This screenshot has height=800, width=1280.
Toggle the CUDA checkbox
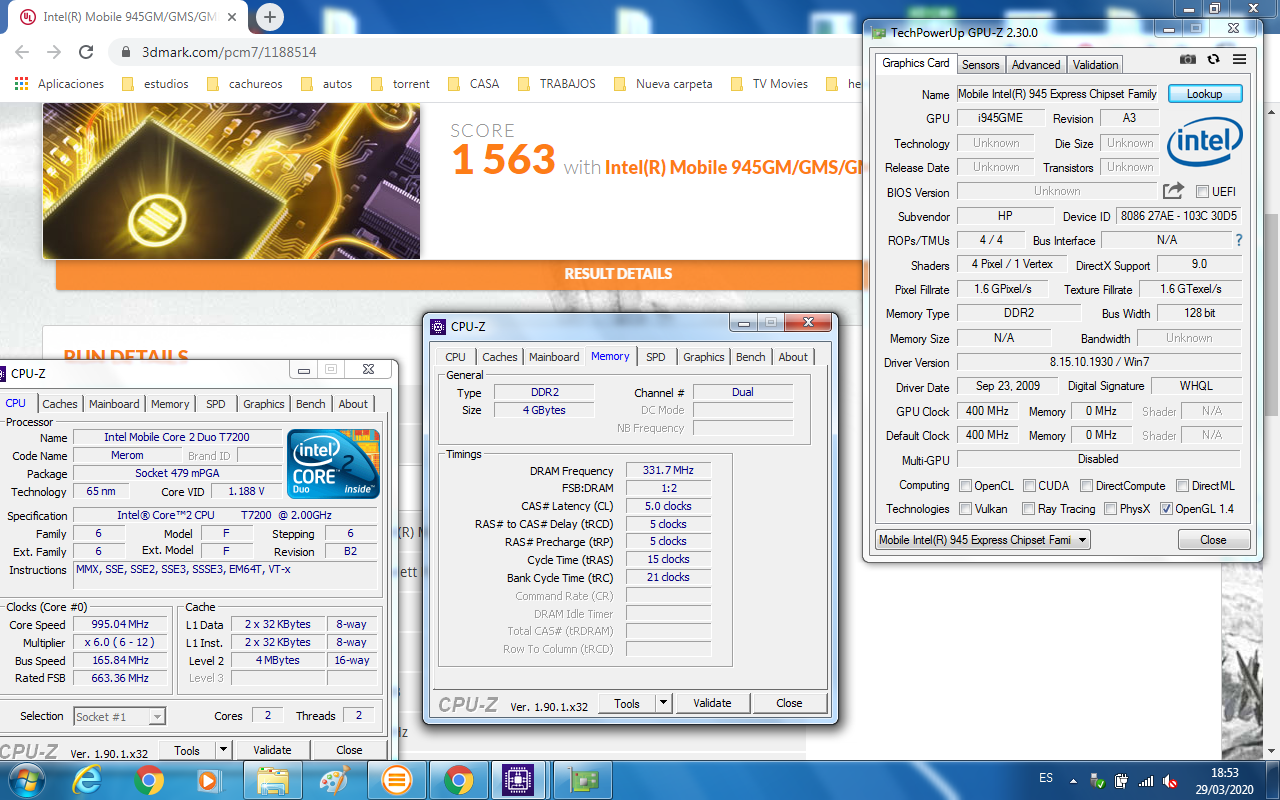coord(1028,486)
